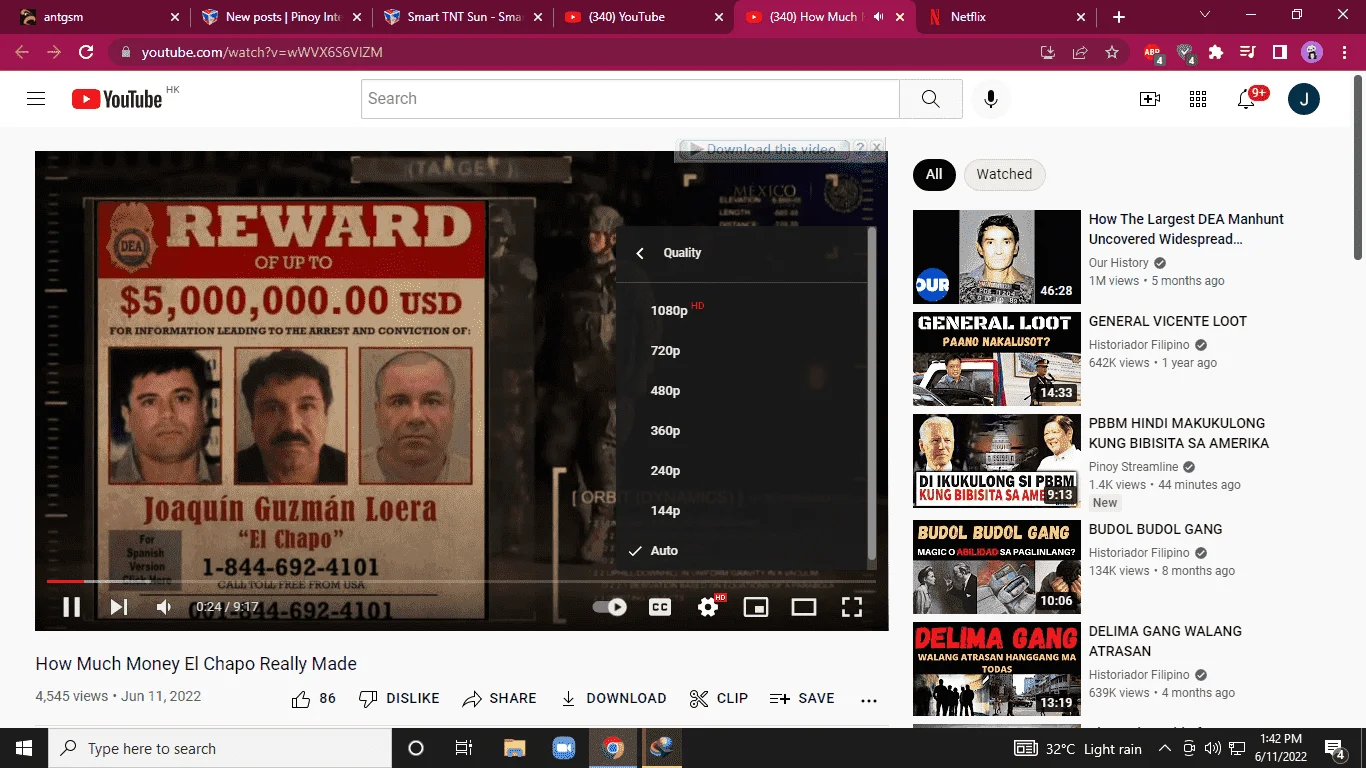Open the YouTube apps grid
Image resolution: width=1366 pixels, height=768 pixels.
1198,98
